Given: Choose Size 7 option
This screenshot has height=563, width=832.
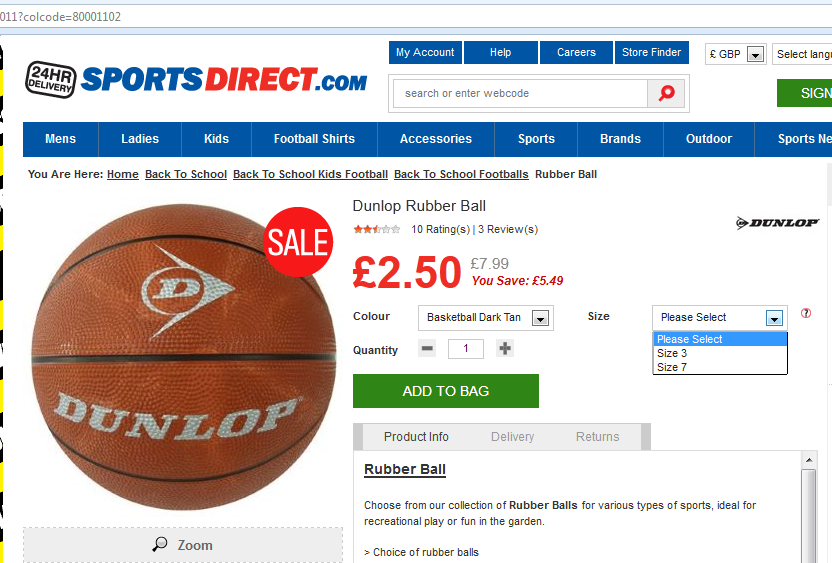Looking at the screenshot, I should click(672, 367).
